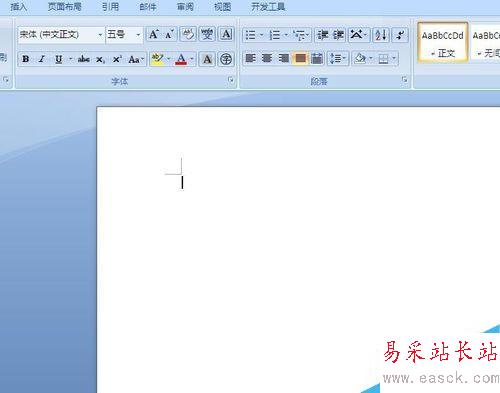Open the bullet list style dropdown arrow

click(262, 35)
